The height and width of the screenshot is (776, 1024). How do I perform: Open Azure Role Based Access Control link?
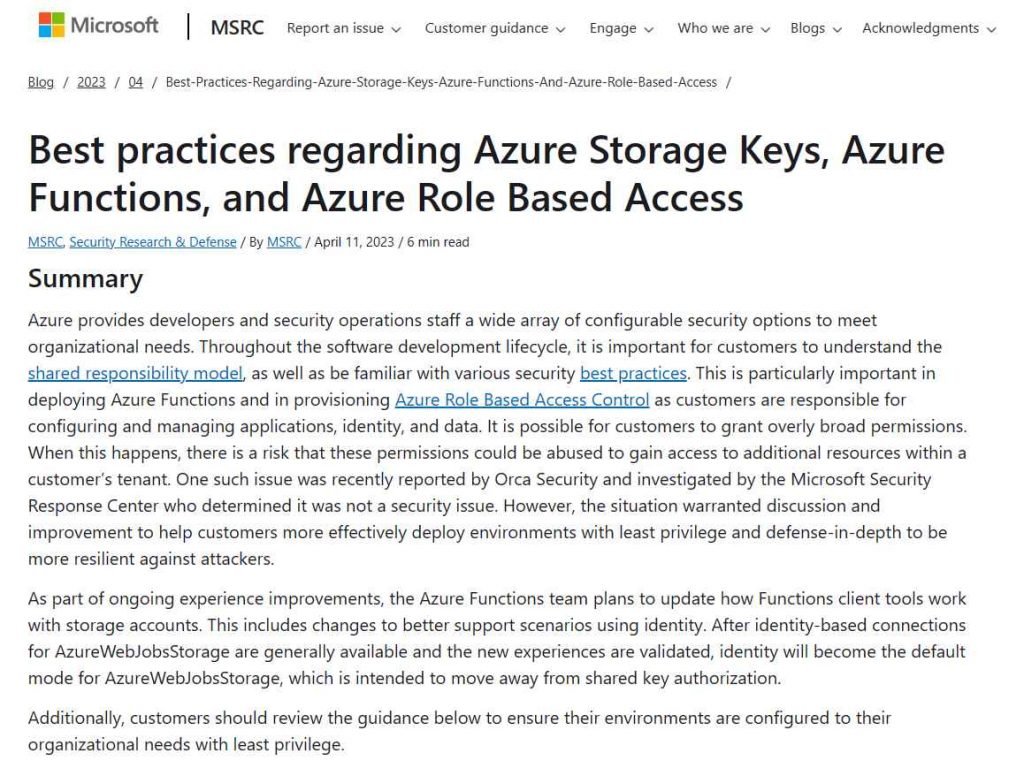pyautogui.click(x=522, y=400)
